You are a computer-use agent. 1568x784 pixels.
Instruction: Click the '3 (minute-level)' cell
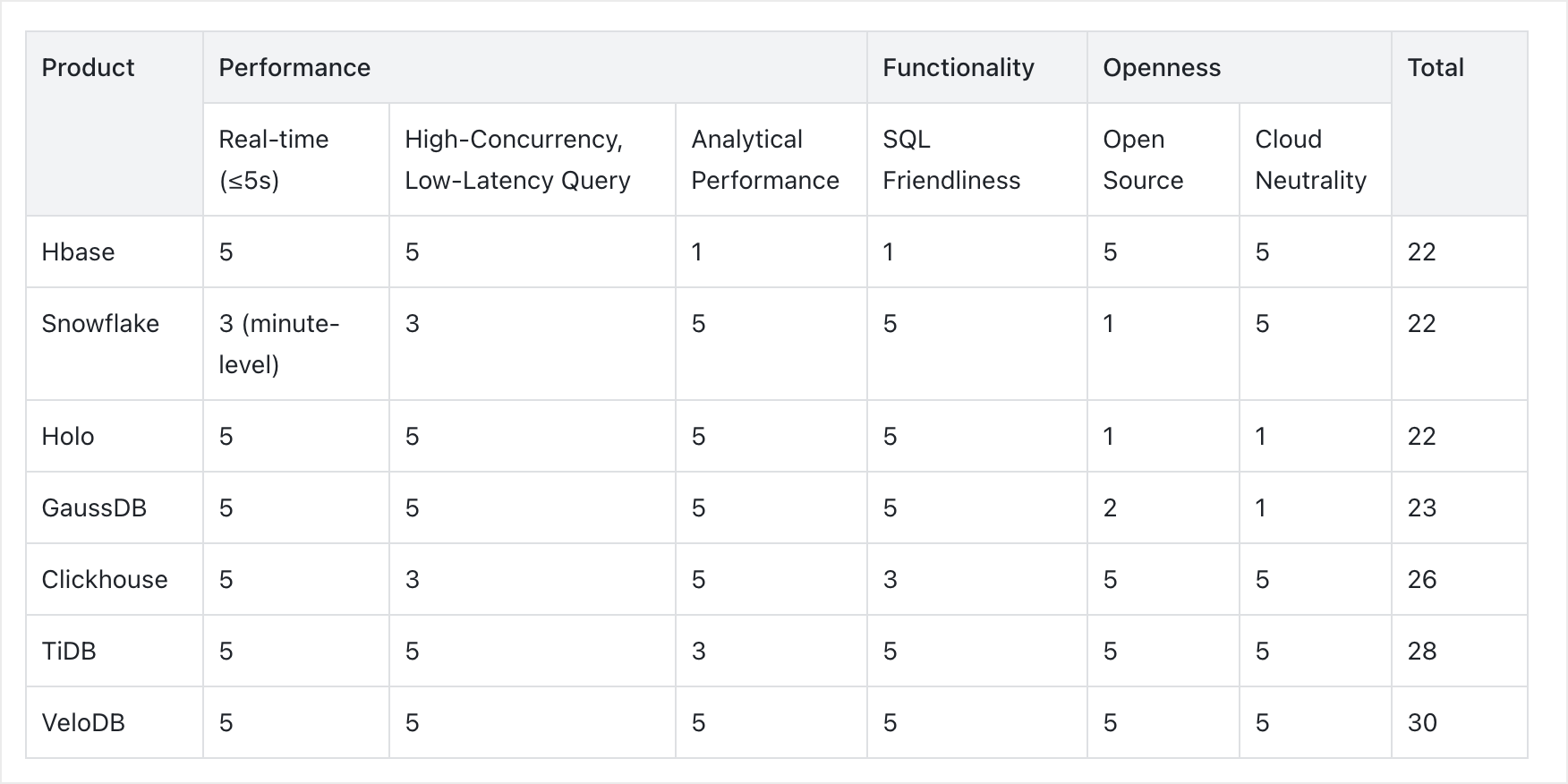pyautogui.click(x=278, y=344)
